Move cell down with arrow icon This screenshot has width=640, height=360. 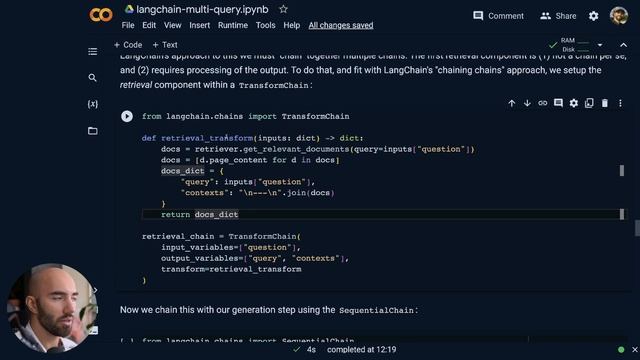pyautogui.click(x=527, y=103)
